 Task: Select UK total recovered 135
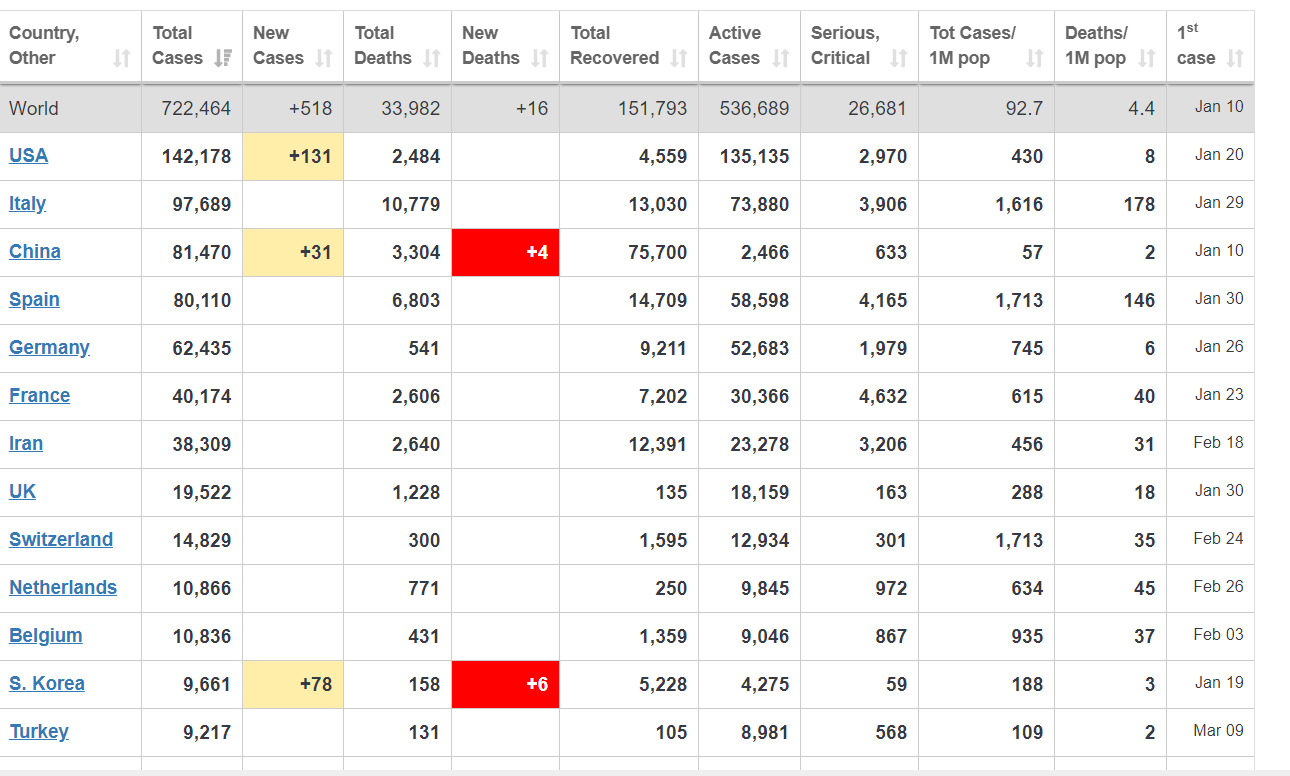(x=672, y=492)
